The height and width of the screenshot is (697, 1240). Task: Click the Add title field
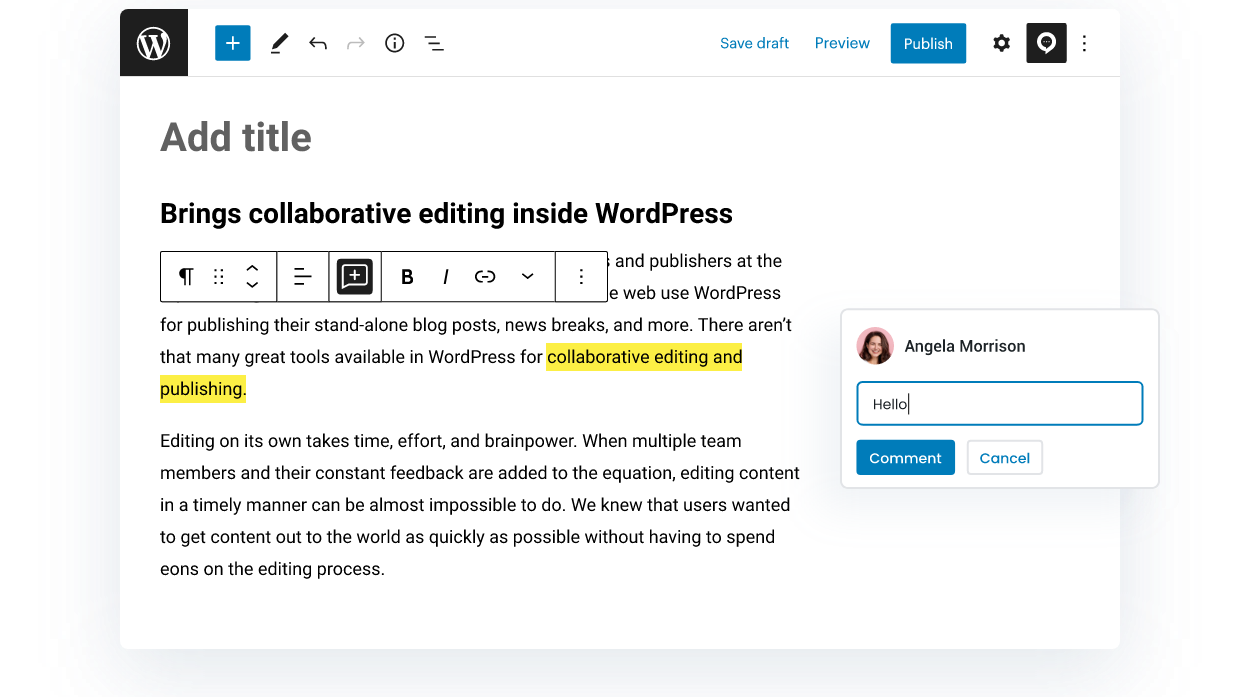click(236, 137)
